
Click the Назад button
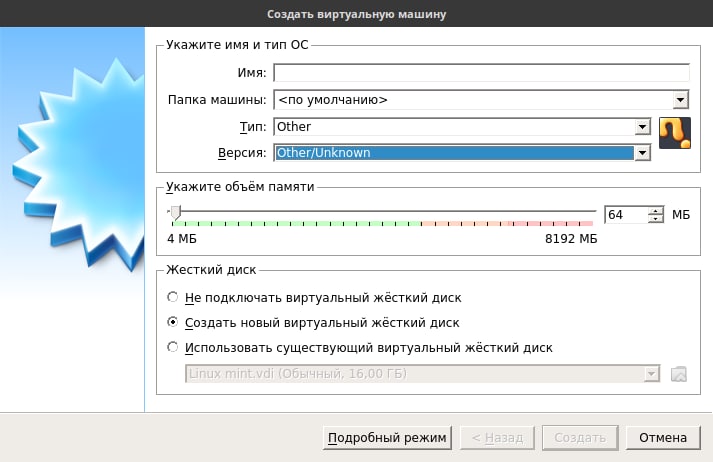point(497,437)
